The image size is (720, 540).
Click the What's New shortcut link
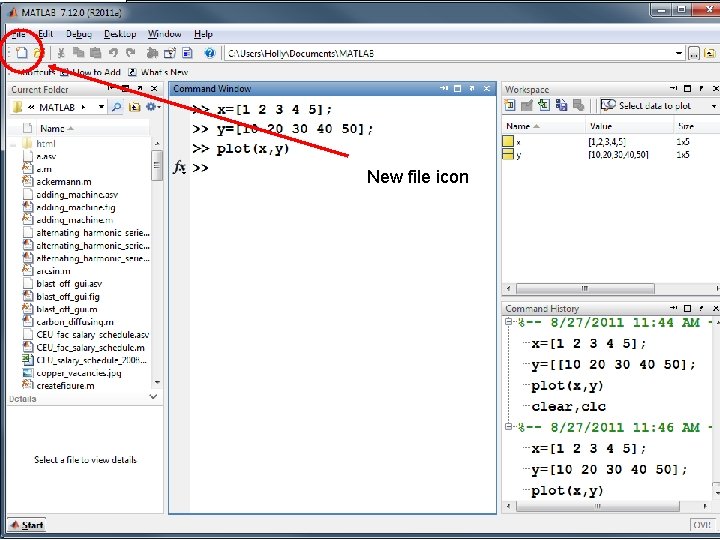click(158, 72)
